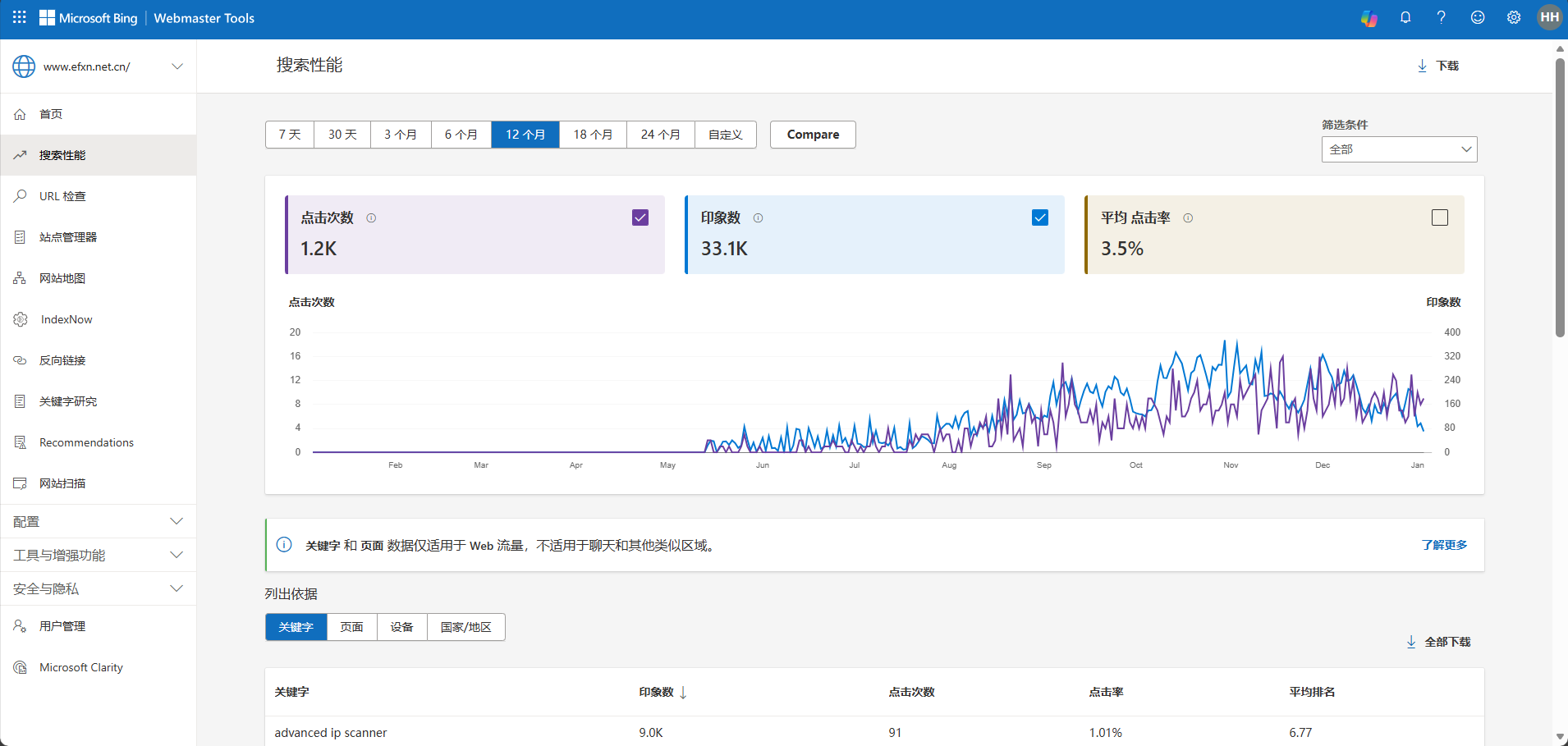Open the app launcher grid icon

(20, 18)
